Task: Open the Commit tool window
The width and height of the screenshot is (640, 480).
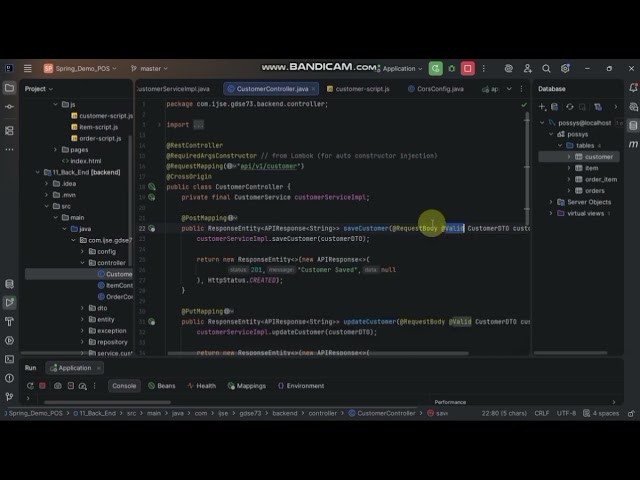Action: [9, 107]
